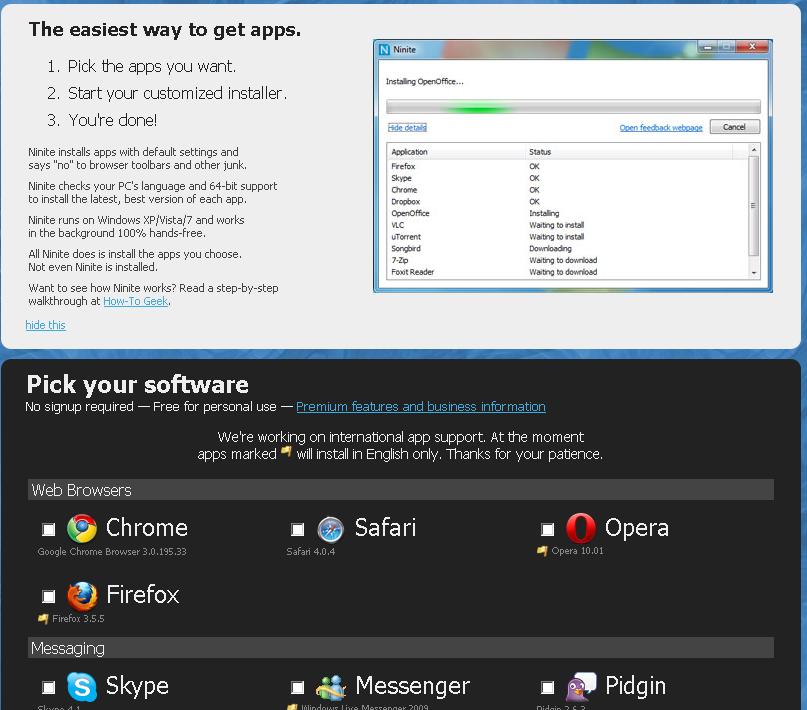The width and height of the screenshot is (807, 710).
Task: Click 'Open feedback webpage' link
Action: pos(661,128)
